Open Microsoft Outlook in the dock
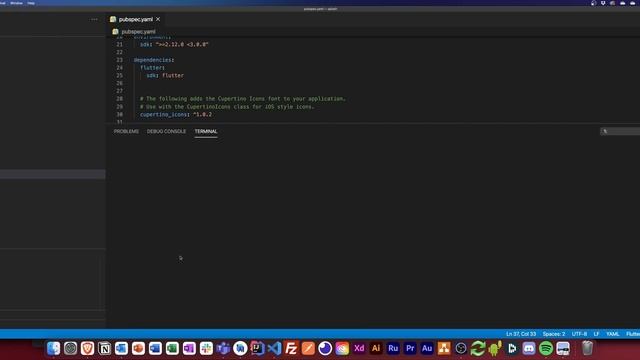Image resolution: width=640 pixels, height=360 pixels. point(121,348)
